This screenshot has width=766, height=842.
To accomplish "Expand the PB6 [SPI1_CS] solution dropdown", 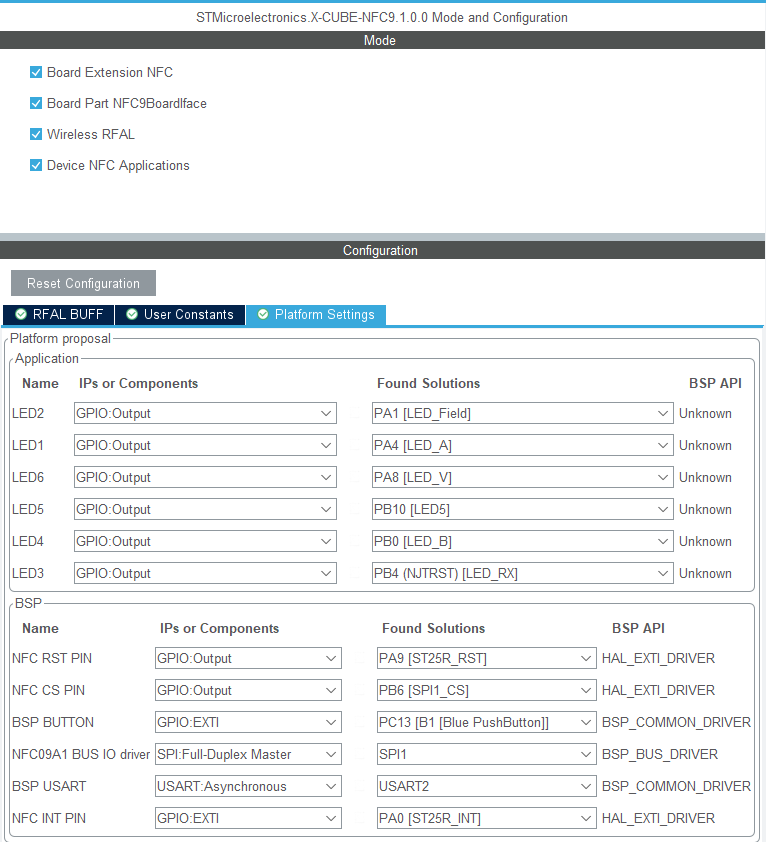I will (x=487, y=690).
